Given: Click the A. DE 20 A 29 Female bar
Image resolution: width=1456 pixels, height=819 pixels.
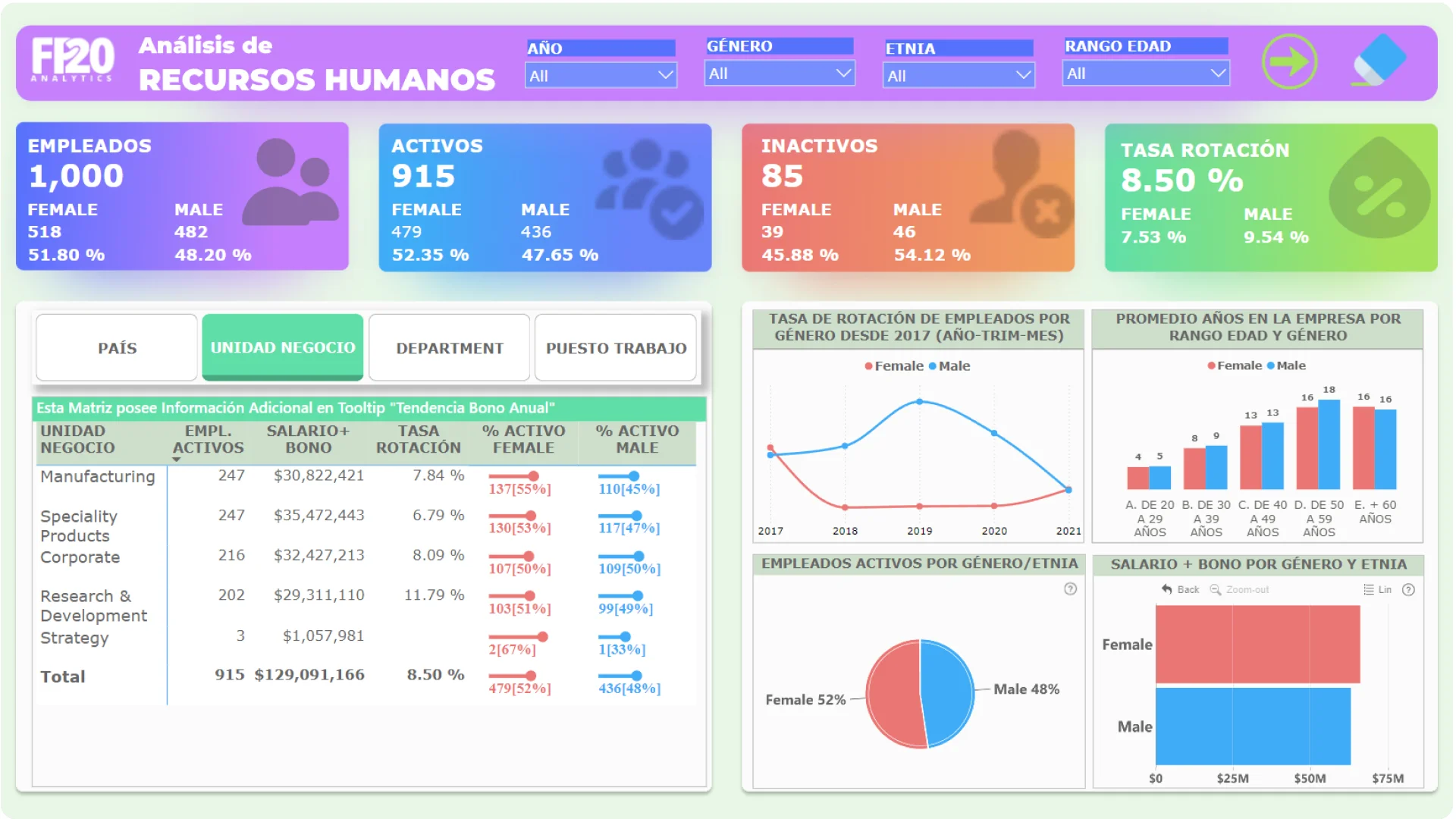Looking at the screenshot, I should 1137,478.
